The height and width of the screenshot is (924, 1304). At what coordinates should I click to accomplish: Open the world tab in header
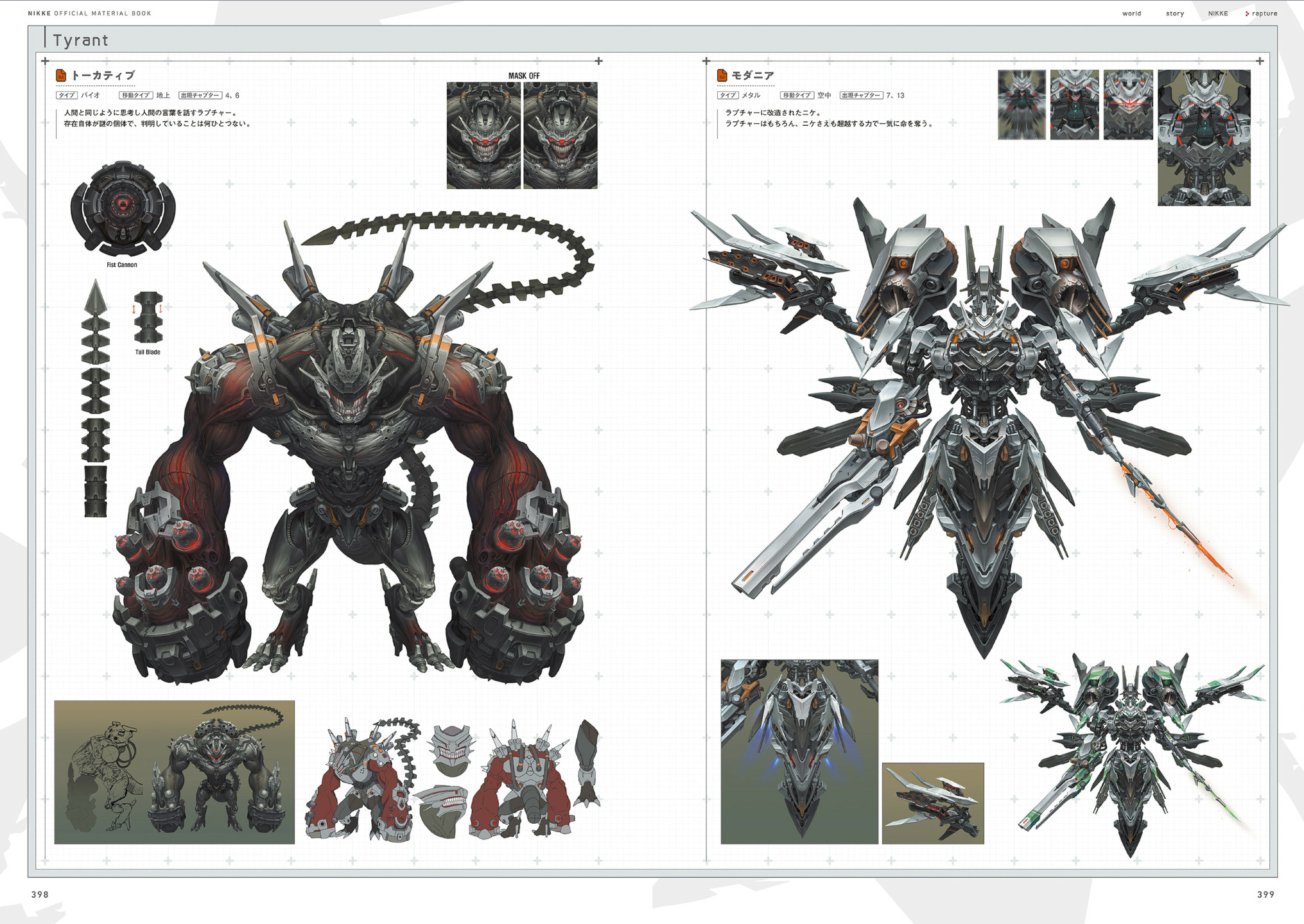coord(1131,13)
